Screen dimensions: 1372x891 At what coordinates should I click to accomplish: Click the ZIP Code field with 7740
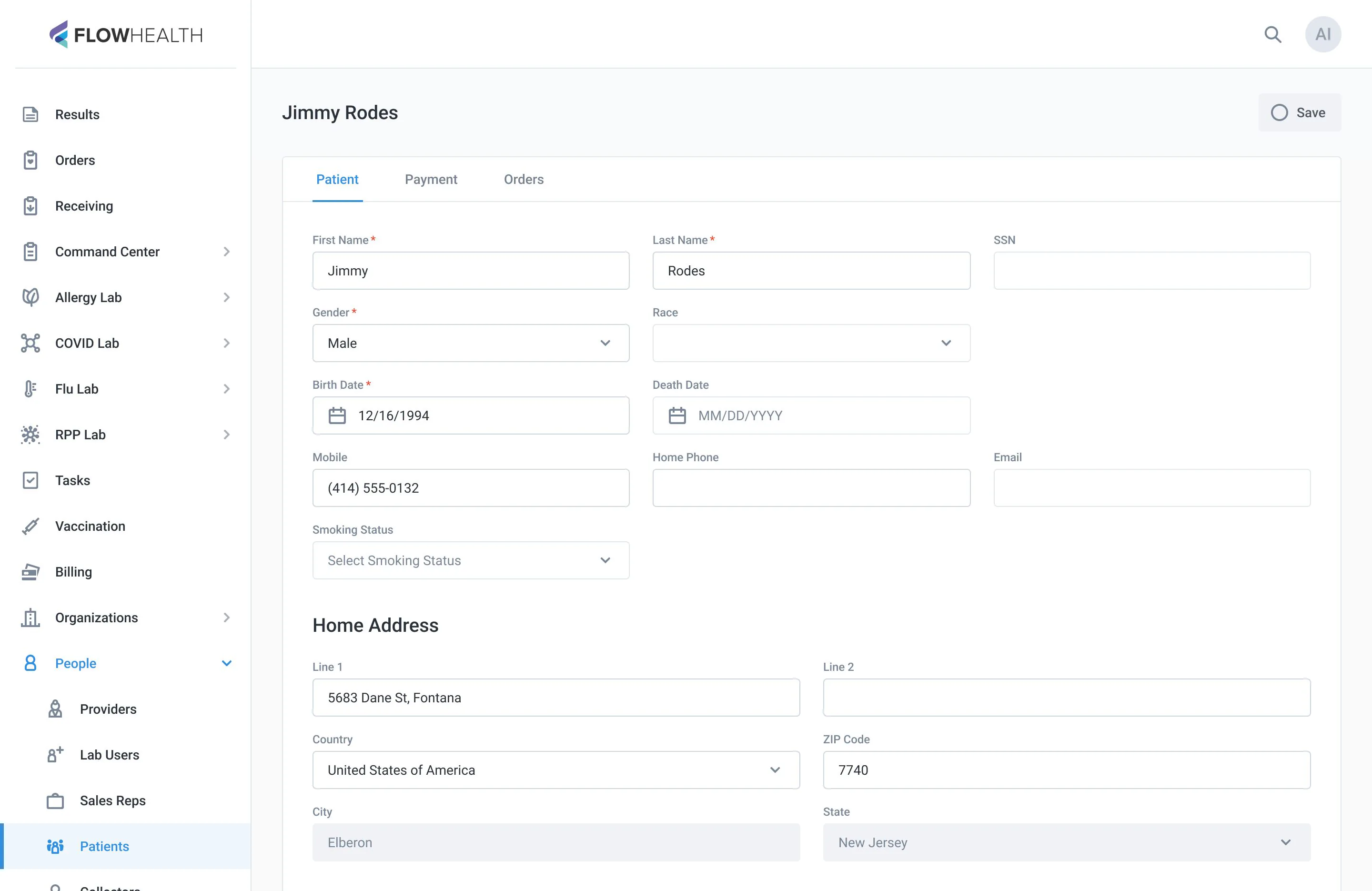[x=1067, y=770]
